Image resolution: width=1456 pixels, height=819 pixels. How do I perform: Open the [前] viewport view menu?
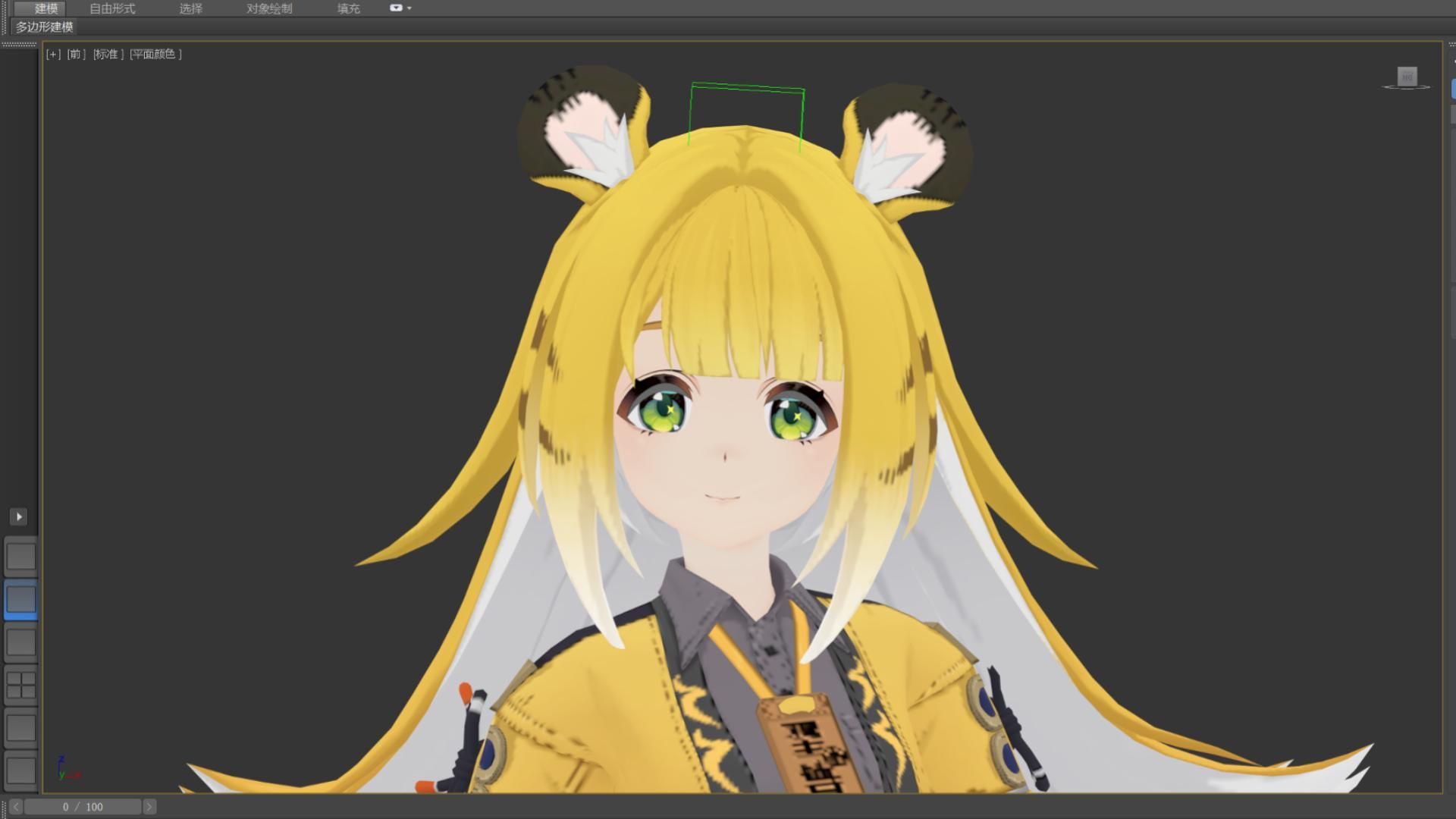pos(76,54)
